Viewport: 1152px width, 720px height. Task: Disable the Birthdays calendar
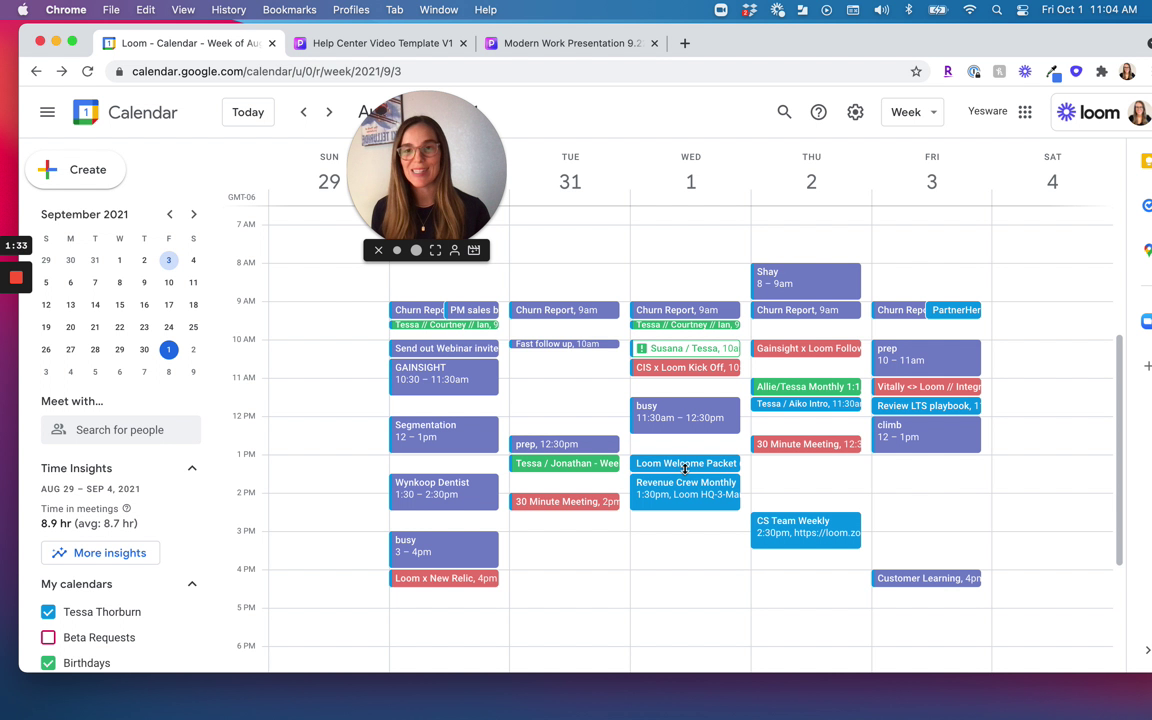click(48, 662)
